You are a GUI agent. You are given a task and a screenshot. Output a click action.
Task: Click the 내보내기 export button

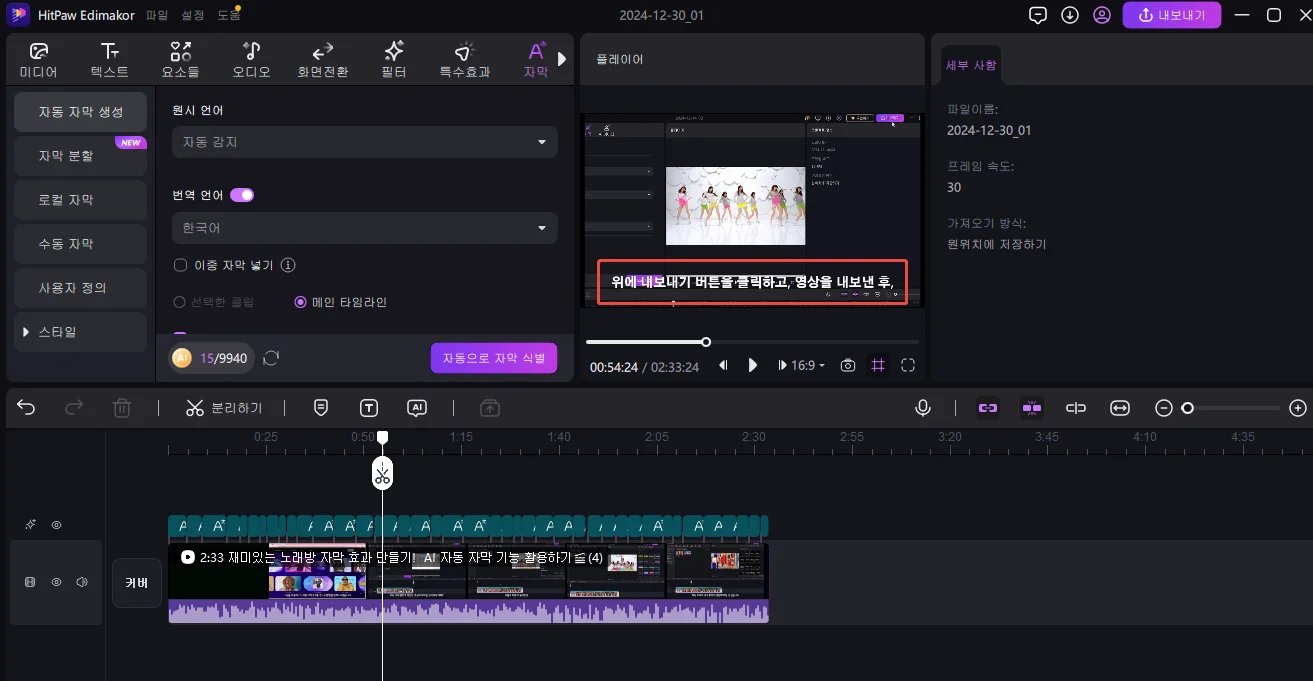(x=1171, y=15)
